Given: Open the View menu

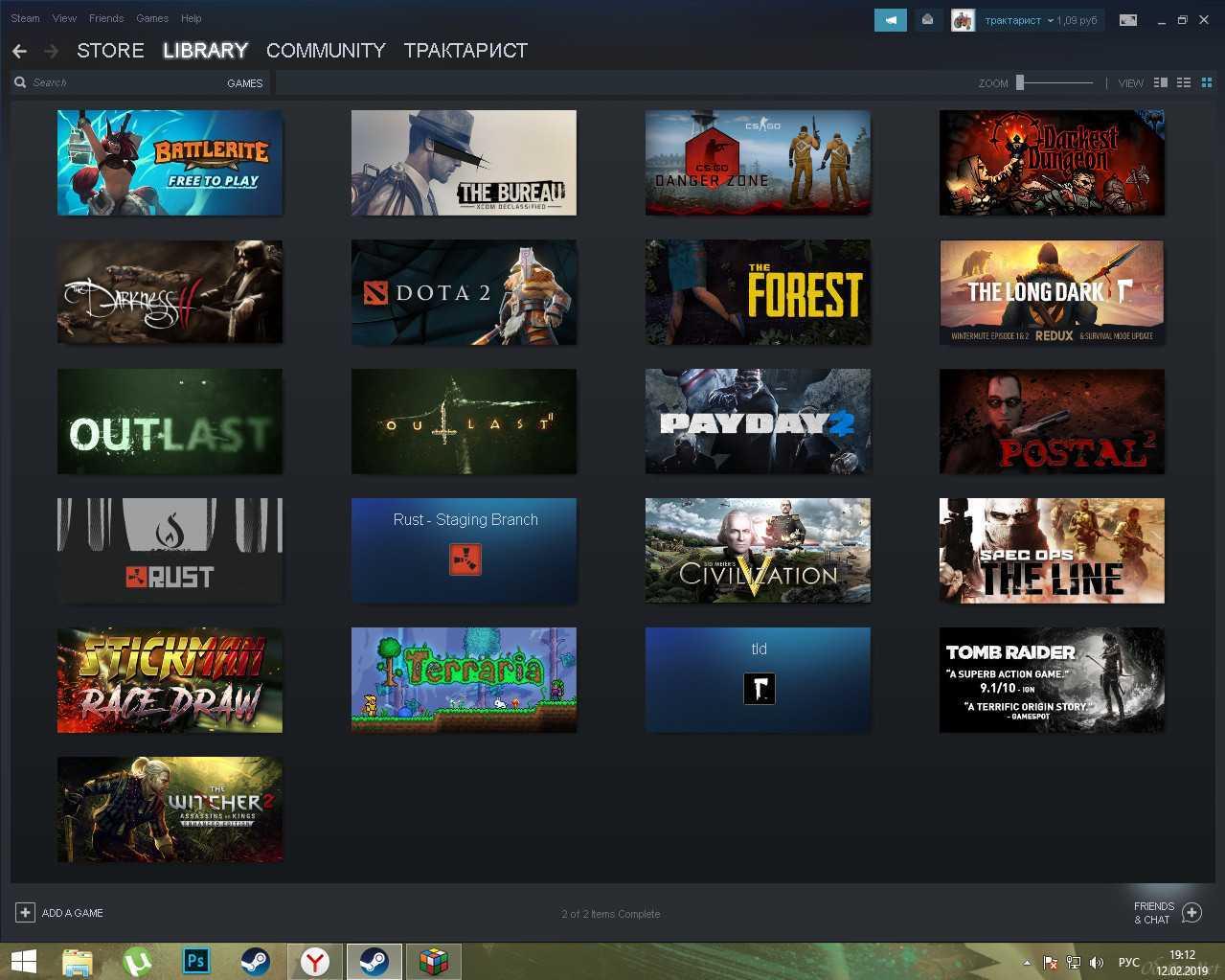Looking at the screenshot, I should 64,18.
